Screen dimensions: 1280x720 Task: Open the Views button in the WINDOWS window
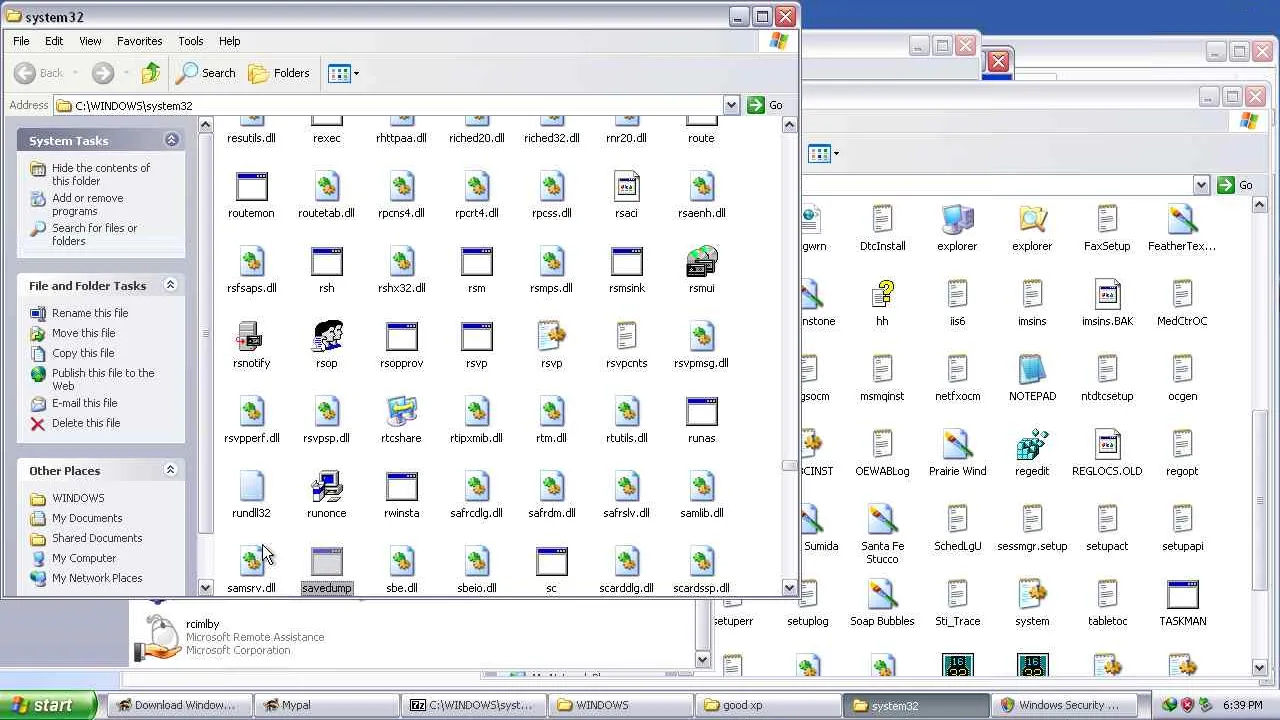pyautogui.click(x=823, y=153)
